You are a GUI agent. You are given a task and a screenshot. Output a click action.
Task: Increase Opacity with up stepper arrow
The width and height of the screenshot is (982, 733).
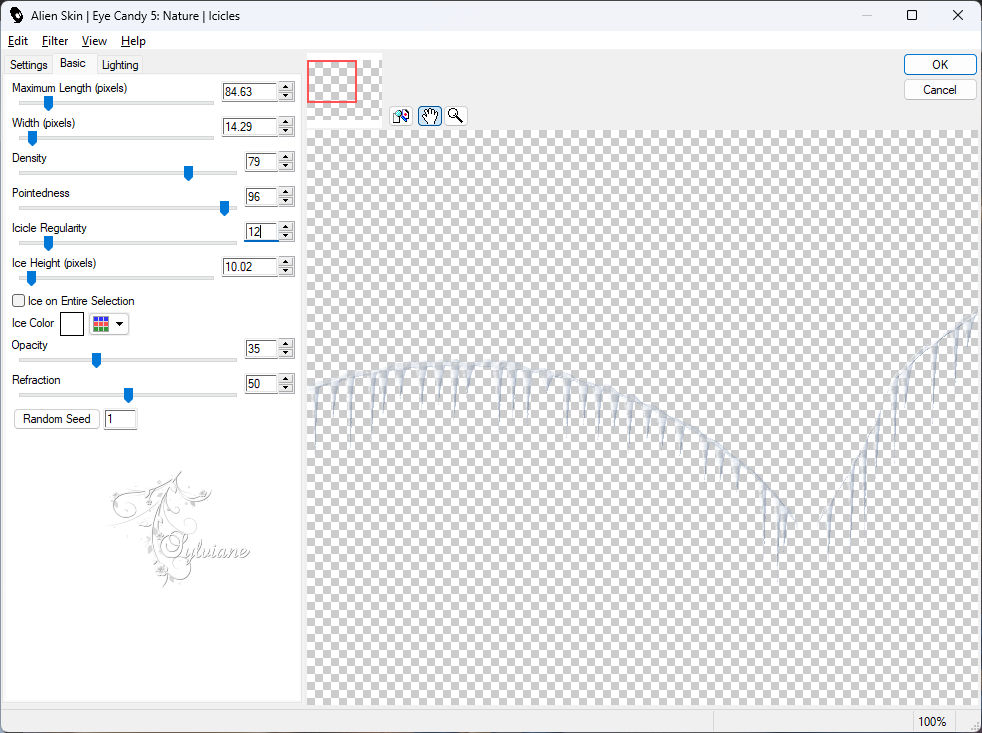click(x=286, y=345)
